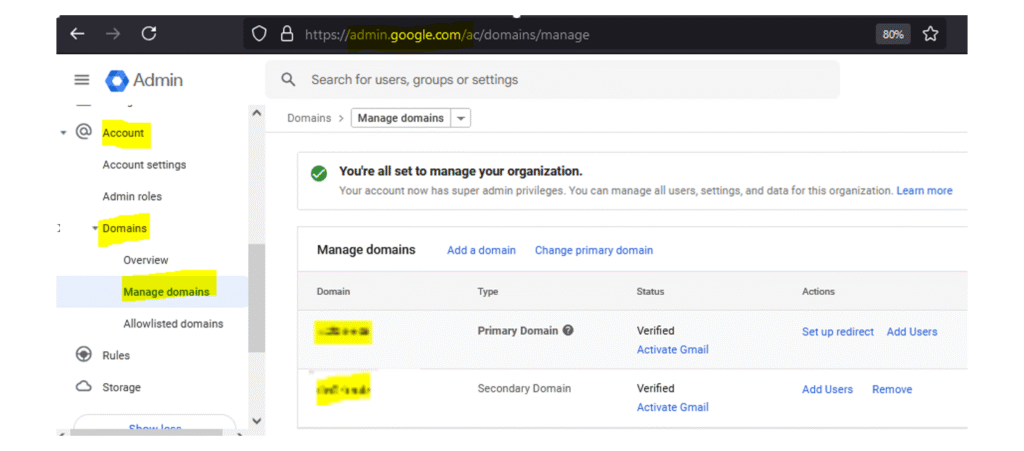Click Set up redirect for primary domain
This screenshot has height=451, width=1024.
837,332
